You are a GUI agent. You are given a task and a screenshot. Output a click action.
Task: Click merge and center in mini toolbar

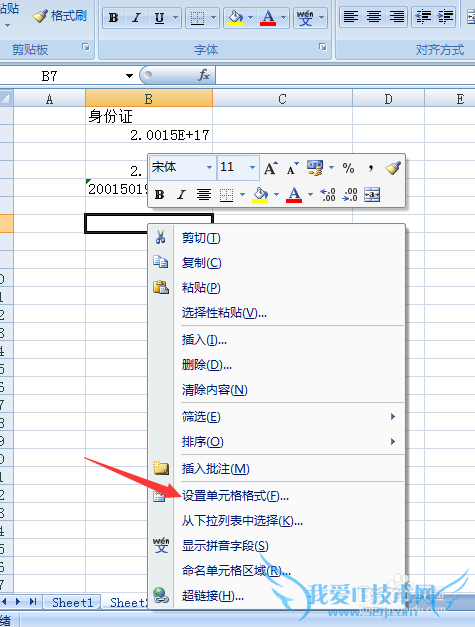click(x=372, y=195)
